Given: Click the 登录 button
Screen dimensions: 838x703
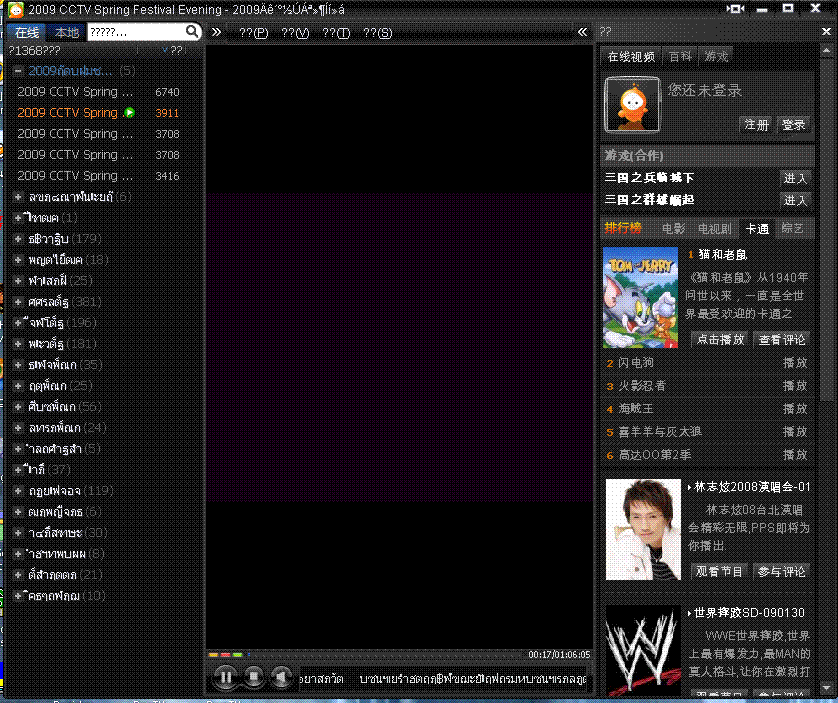Looking at the screenshot, I should (x=794, y=125).
